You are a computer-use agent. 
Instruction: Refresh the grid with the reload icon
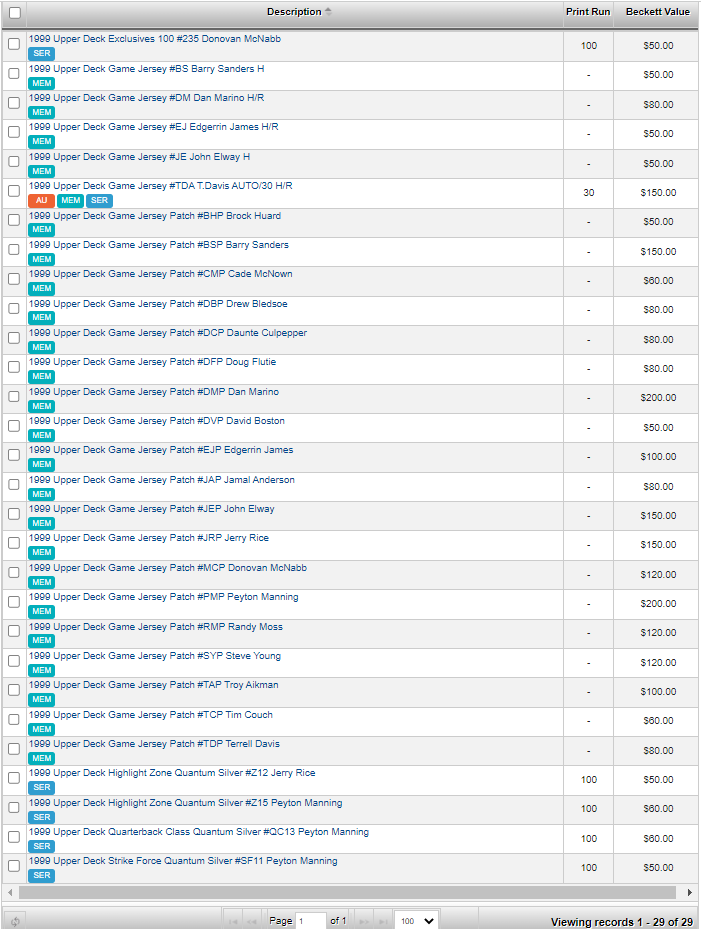[15, 921]
